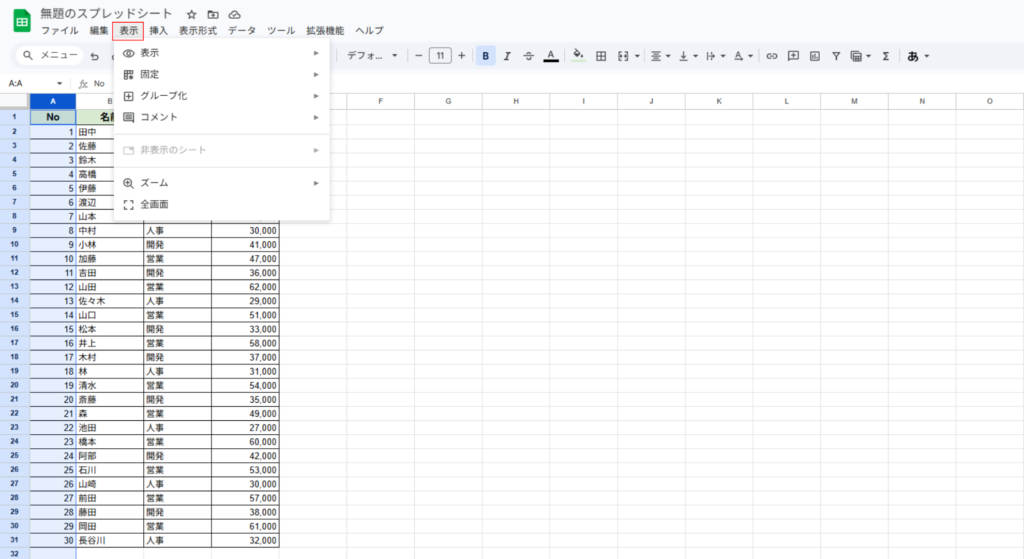
Task: Toggle bold formatting button
Action: [x=486, y=56]
